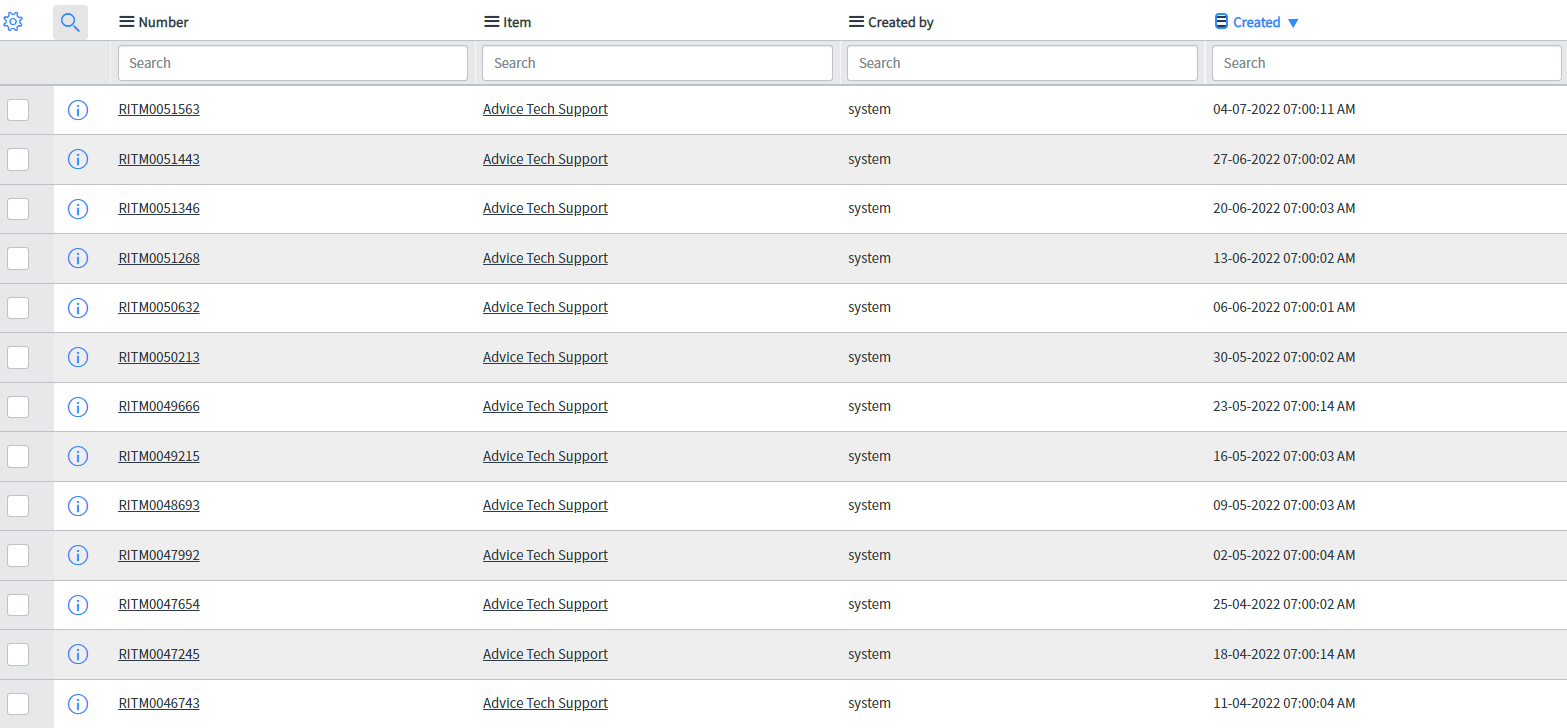Open the Item column options menu
Image resolution: width=1567 pixels, height=728 pixels.
(491, 22)
